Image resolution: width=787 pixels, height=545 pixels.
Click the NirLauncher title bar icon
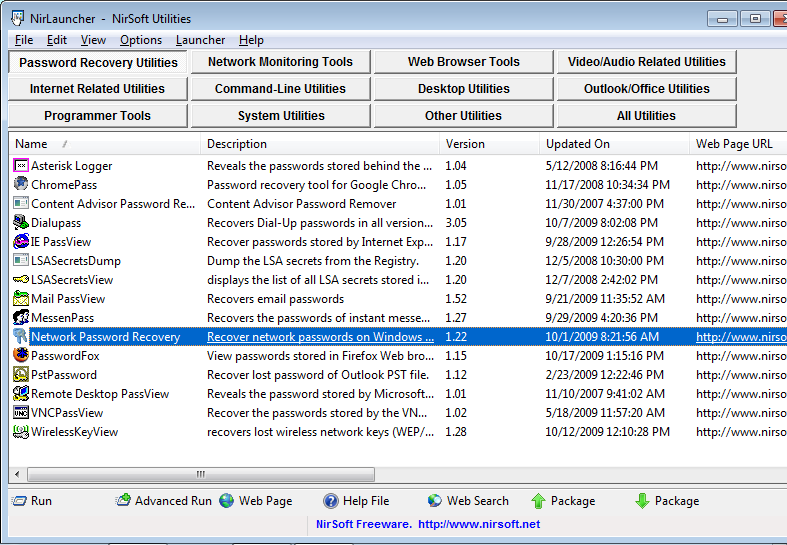pos(18,19)
